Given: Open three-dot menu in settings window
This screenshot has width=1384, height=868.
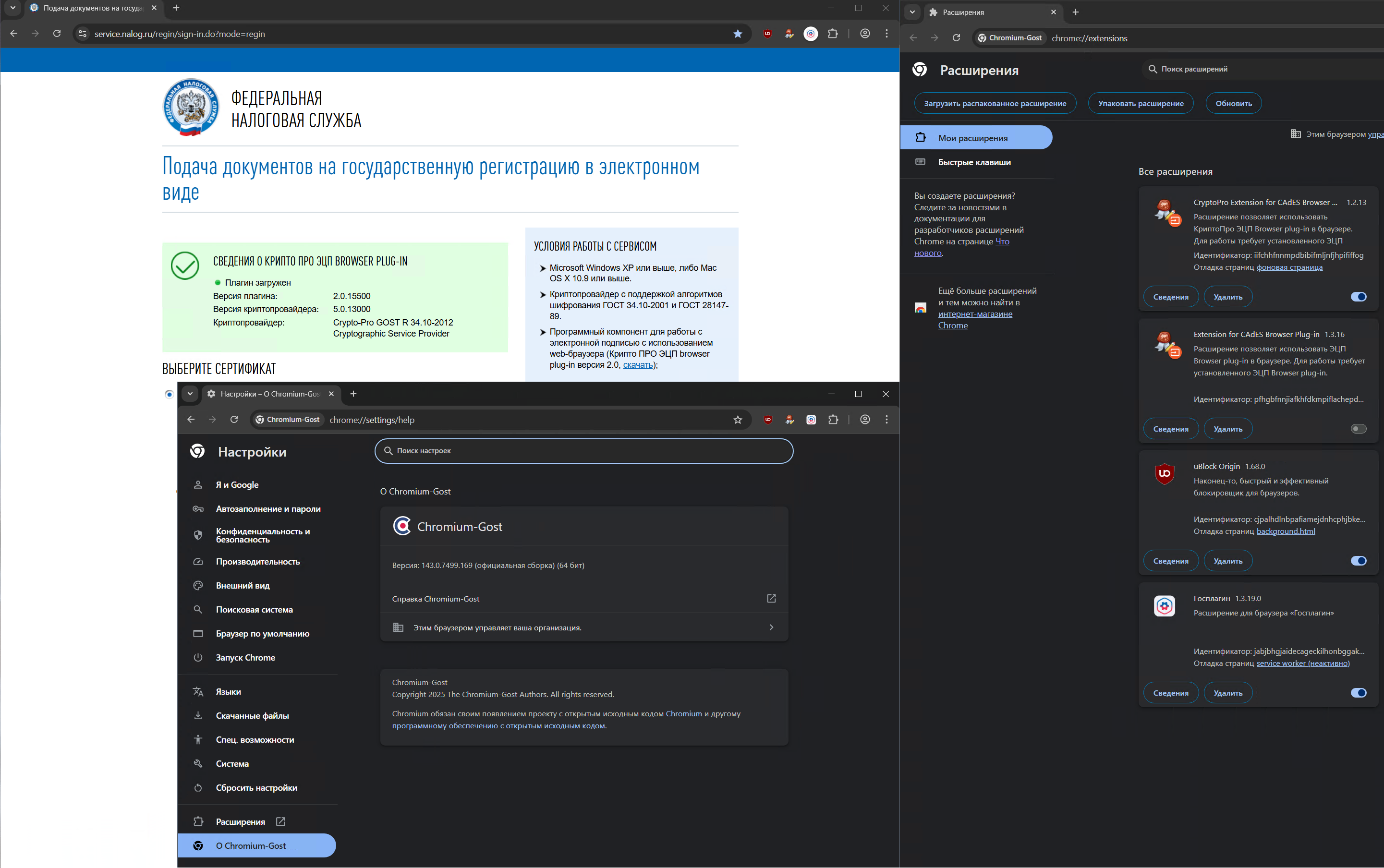Looking at the screenshot, I should point(886,420).
